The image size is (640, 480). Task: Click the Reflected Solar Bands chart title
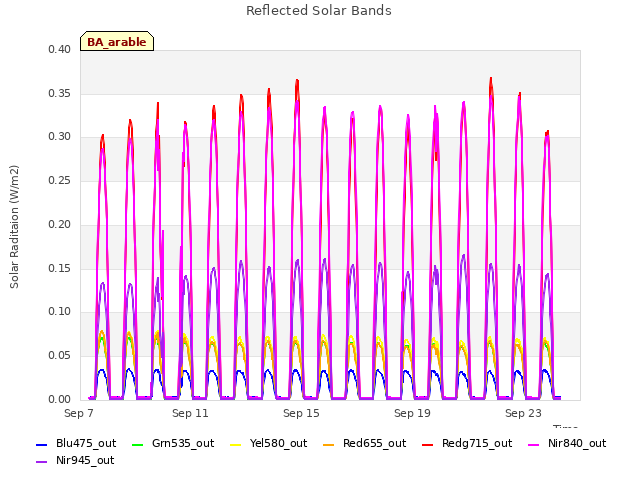(x=319, y=11)
